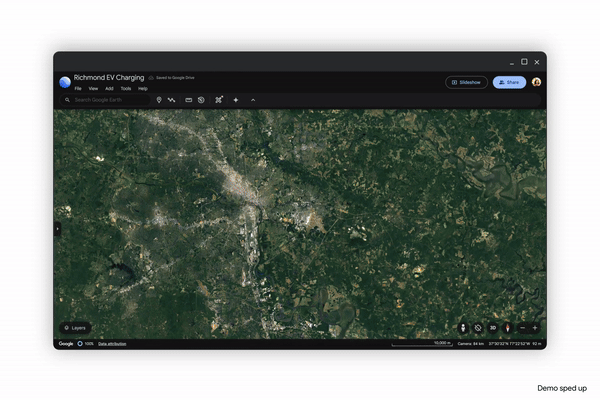Click the satellite-shaped icon in the toolbar
Screen dimensions: 600x400
coord(219,100)
